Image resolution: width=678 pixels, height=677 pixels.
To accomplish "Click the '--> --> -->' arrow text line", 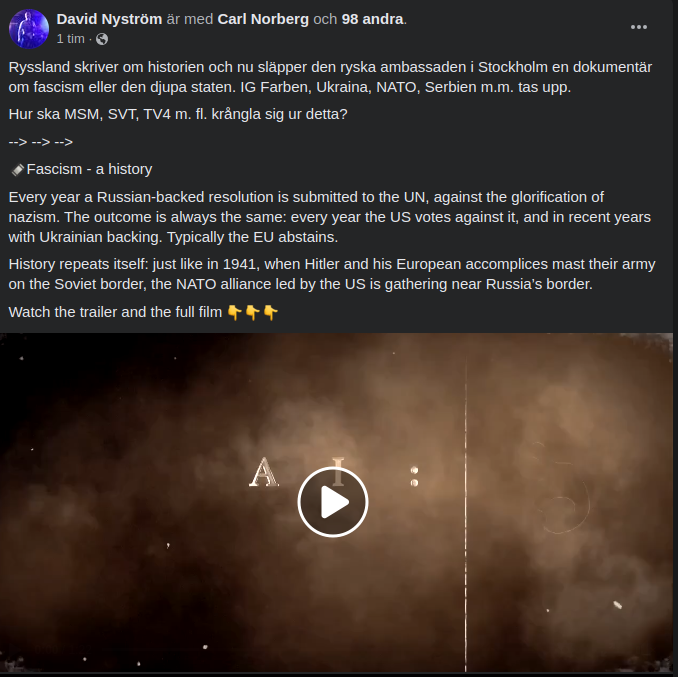I will [41, 142].
